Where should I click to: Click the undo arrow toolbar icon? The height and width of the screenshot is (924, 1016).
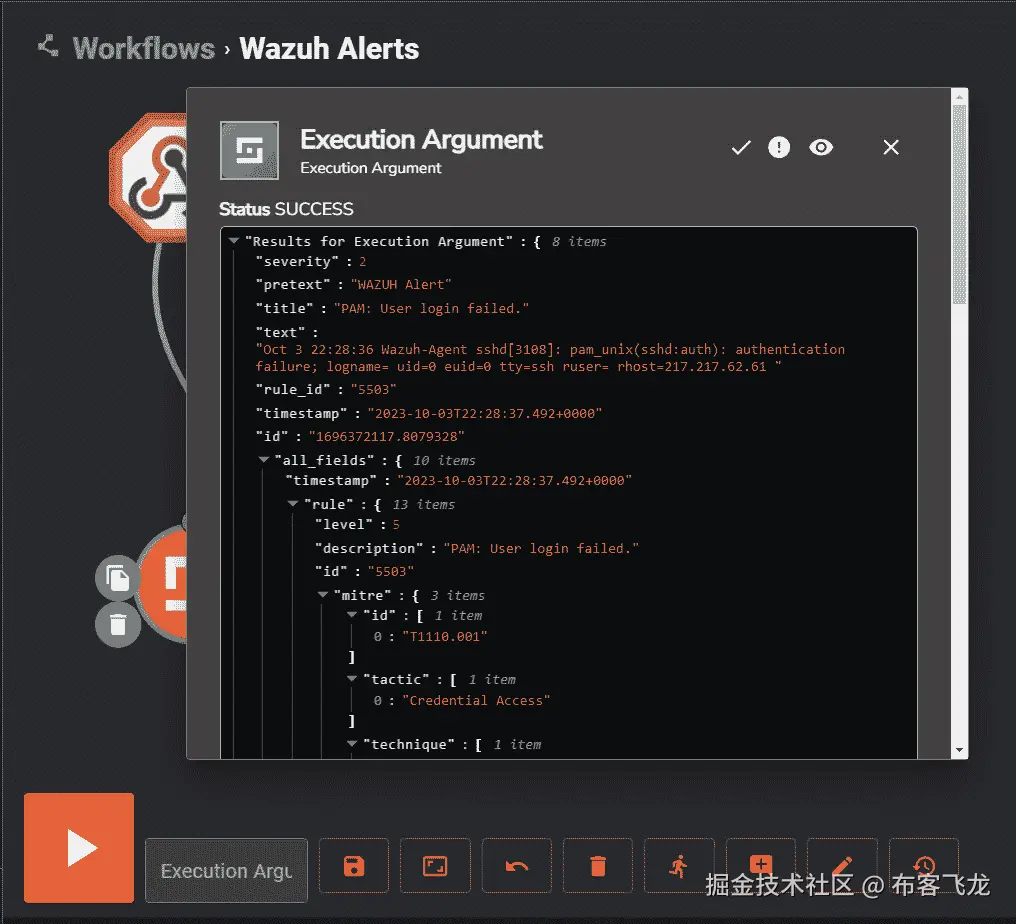pos(516,866)
